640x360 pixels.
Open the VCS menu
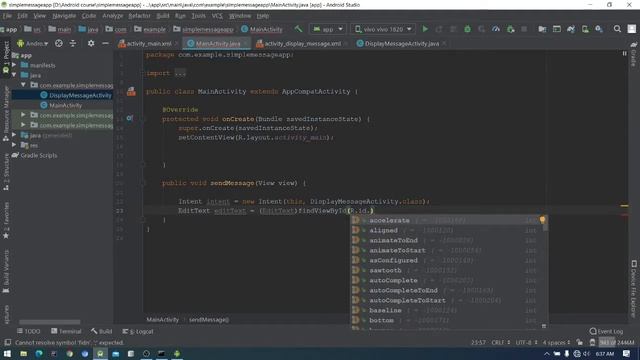[217, 16]
